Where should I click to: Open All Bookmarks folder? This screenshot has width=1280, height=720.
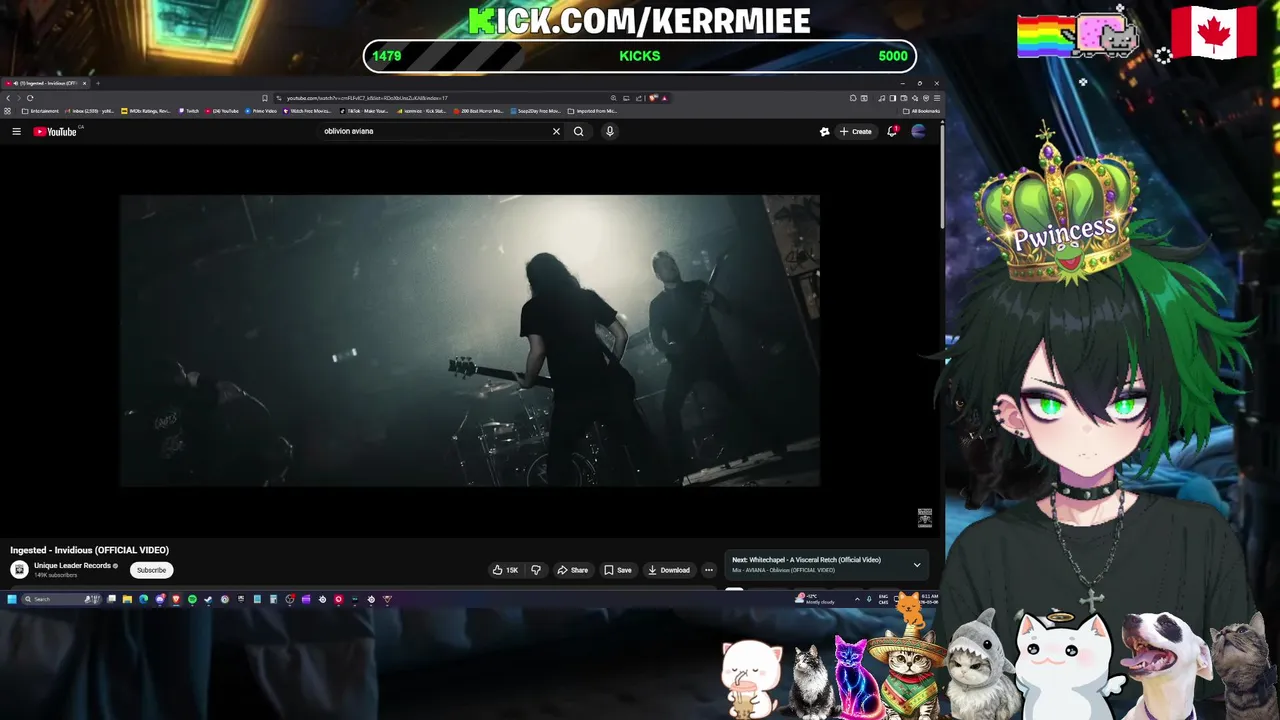920,111
